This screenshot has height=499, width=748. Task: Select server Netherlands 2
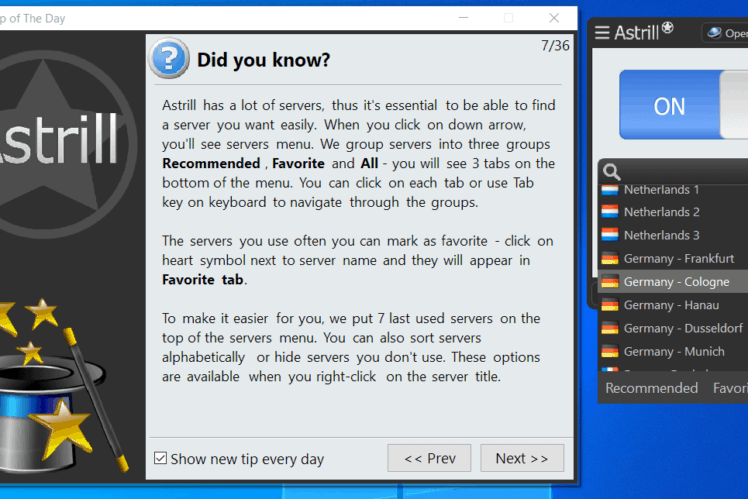(x=673, y=212)
